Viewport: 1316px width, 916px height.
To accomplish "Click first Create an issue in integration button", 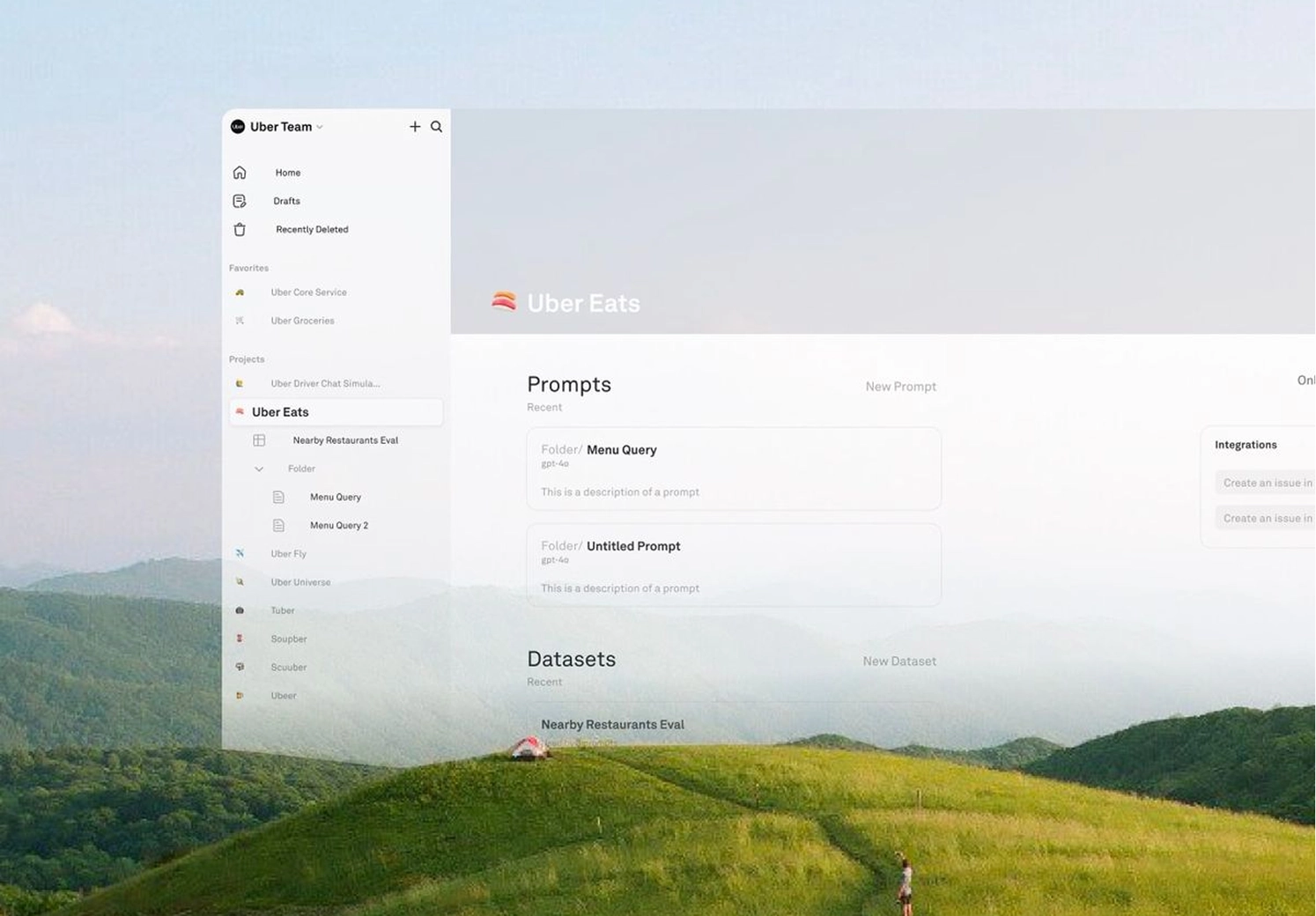I will [x=1266, y=483].
